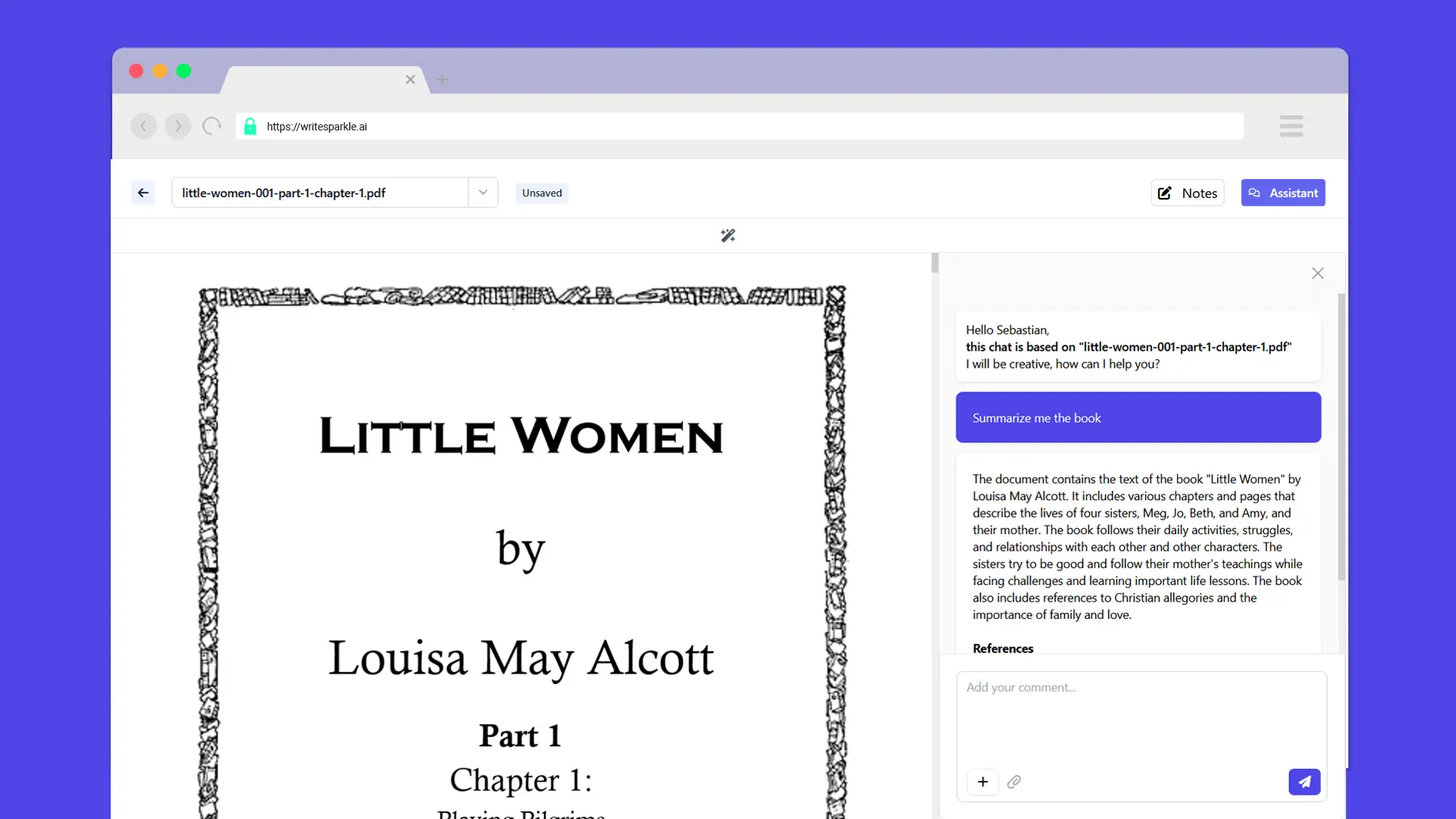
Task: Click the green padlock security icon
Action: 250,126
